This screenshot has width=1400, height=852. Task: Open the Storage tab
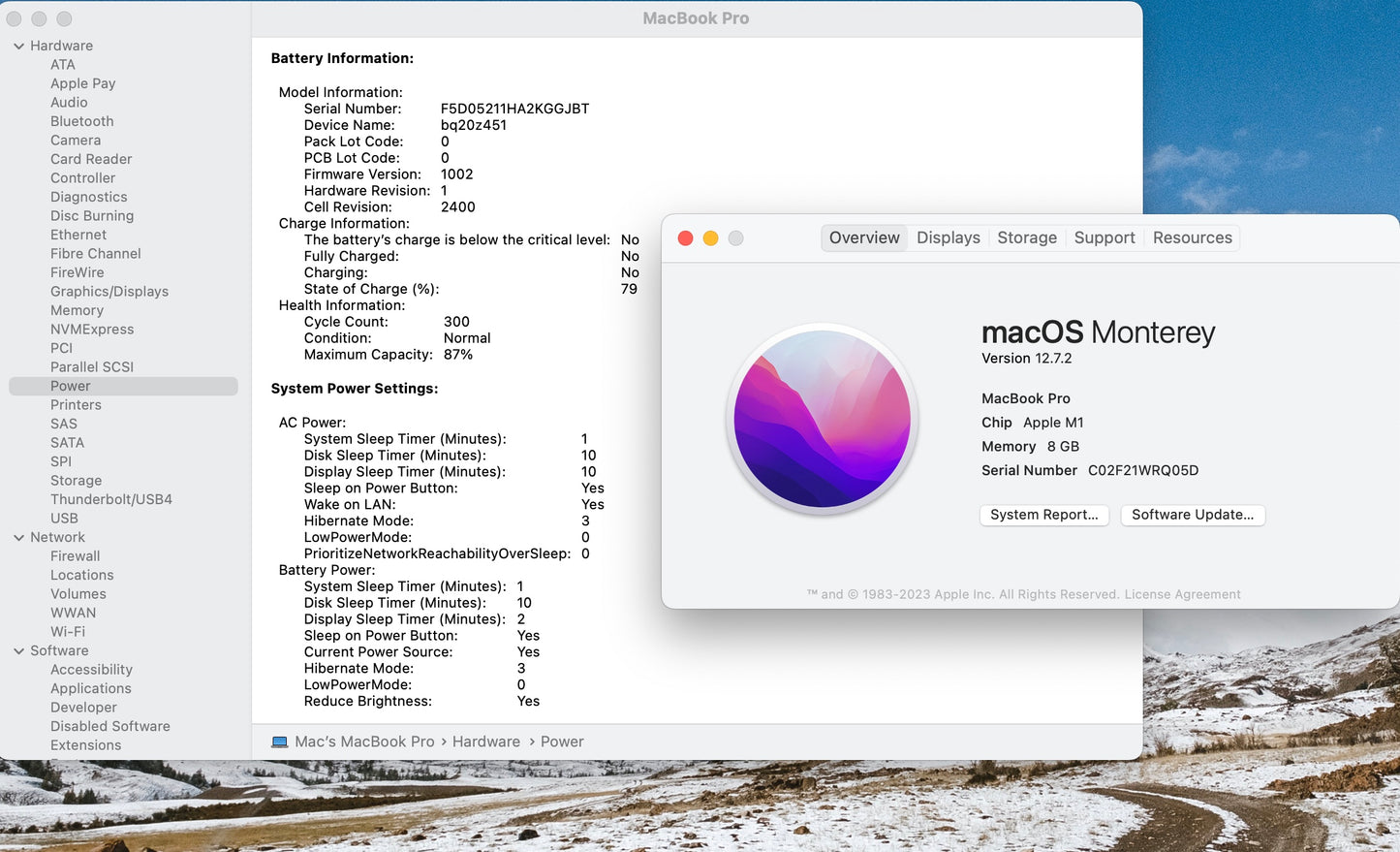tap(1027, 238)
